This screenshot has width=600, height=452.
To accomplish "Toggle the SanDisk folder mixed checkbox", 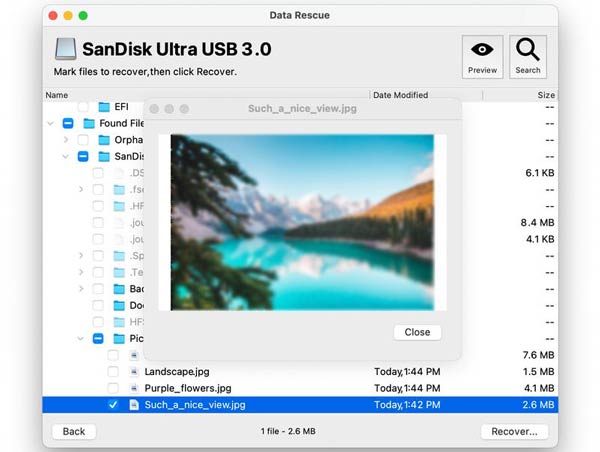I will tap(83, 157).
